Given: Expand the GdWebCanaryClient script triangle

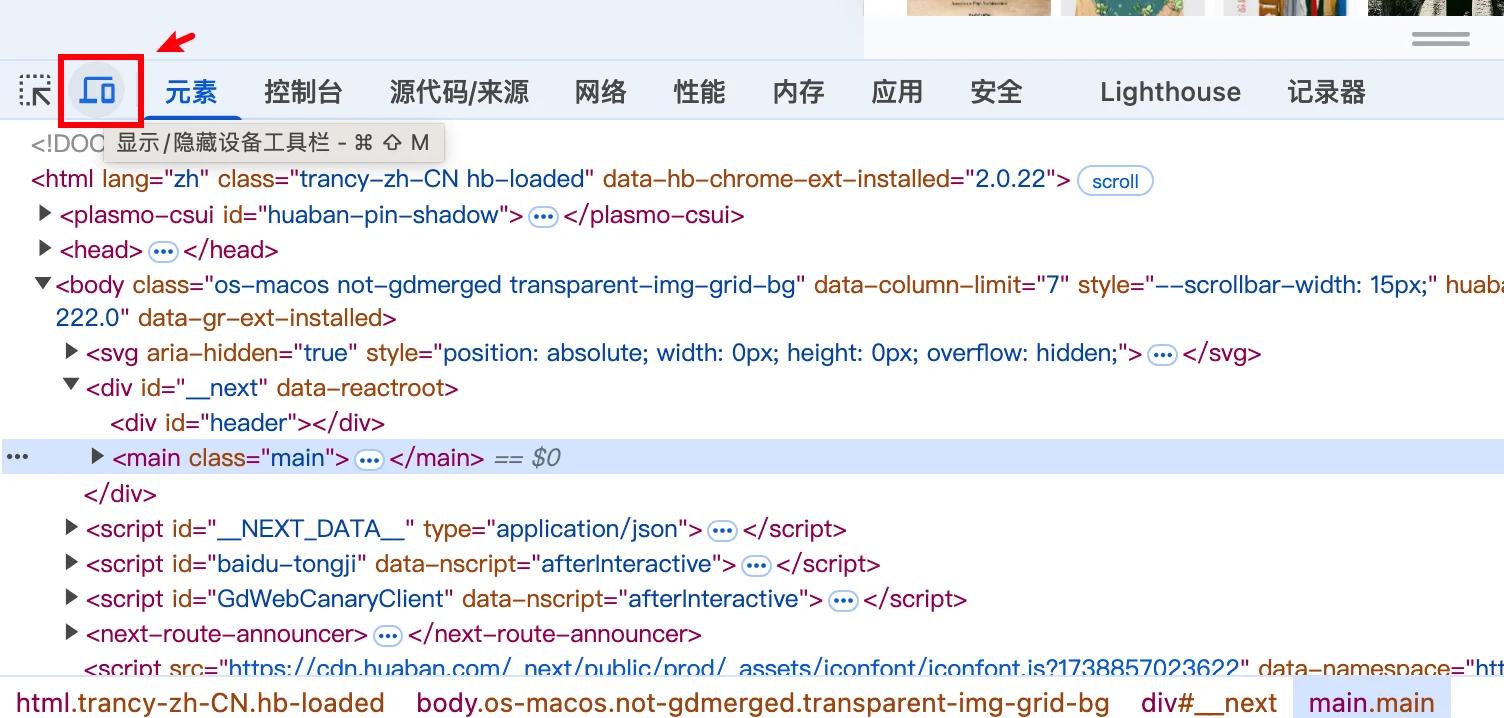Looking at the screenshot, I should coord(71,597).
